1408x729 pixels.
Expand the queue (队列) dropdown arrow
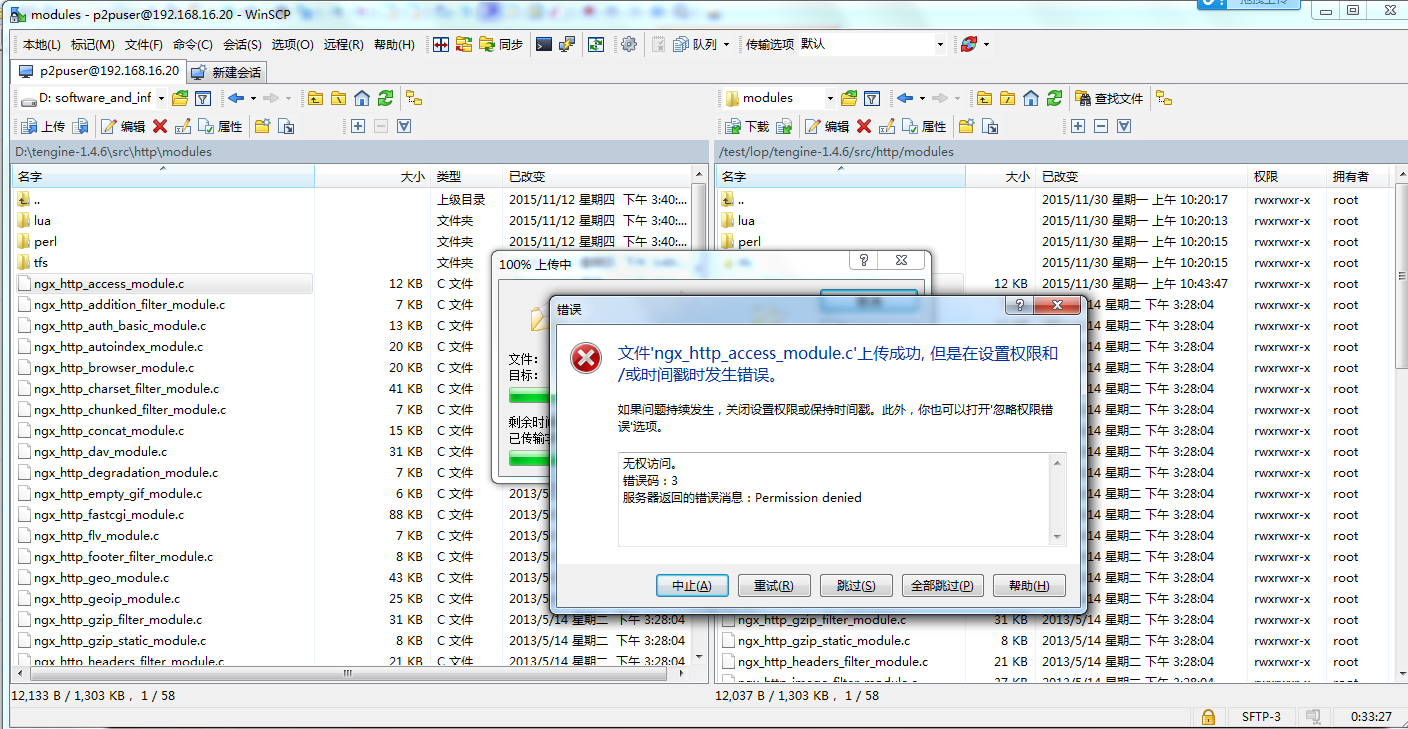[x=725, y=44]
